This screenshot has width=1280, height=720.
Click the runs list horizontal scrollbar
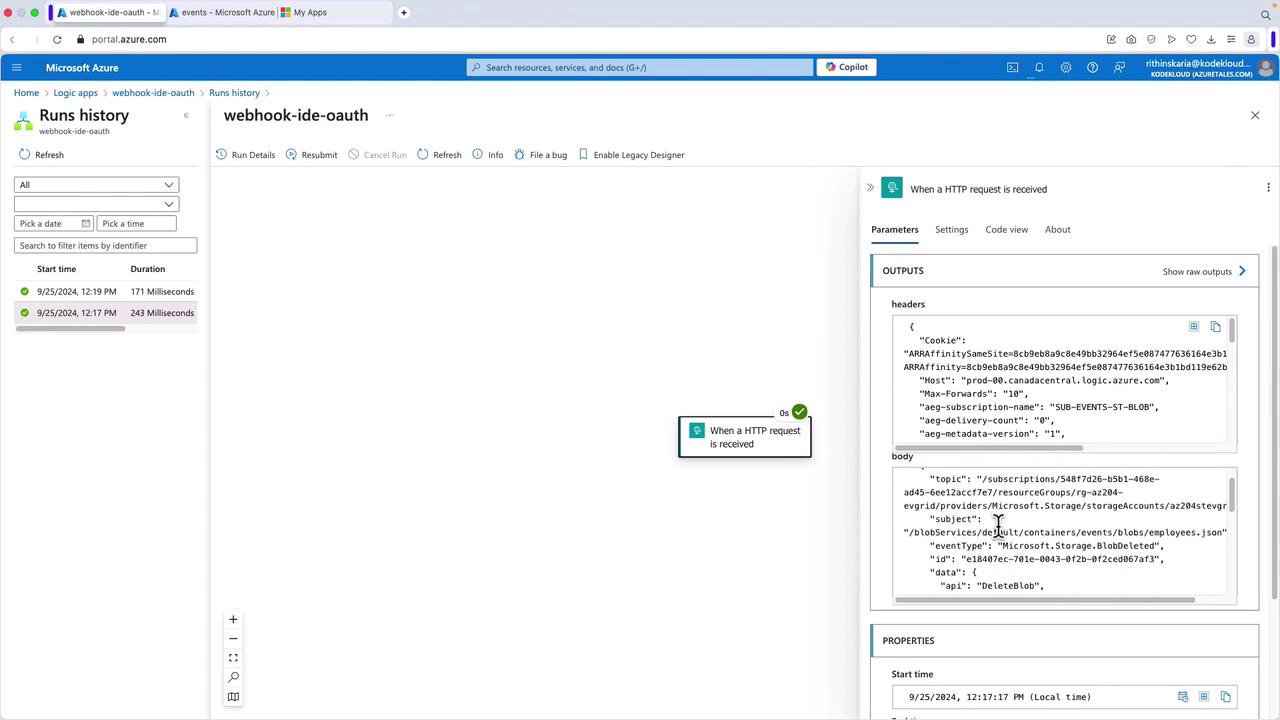point(70,329)
